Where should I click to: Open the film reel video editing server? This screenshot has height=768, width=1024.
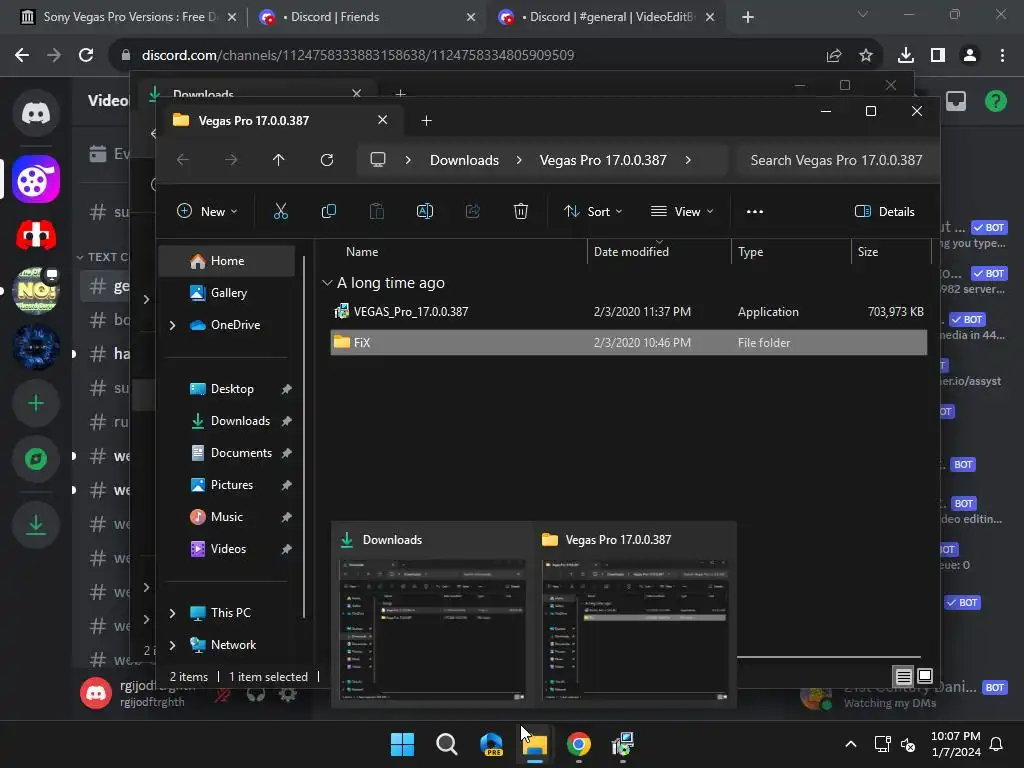point(36,179)
